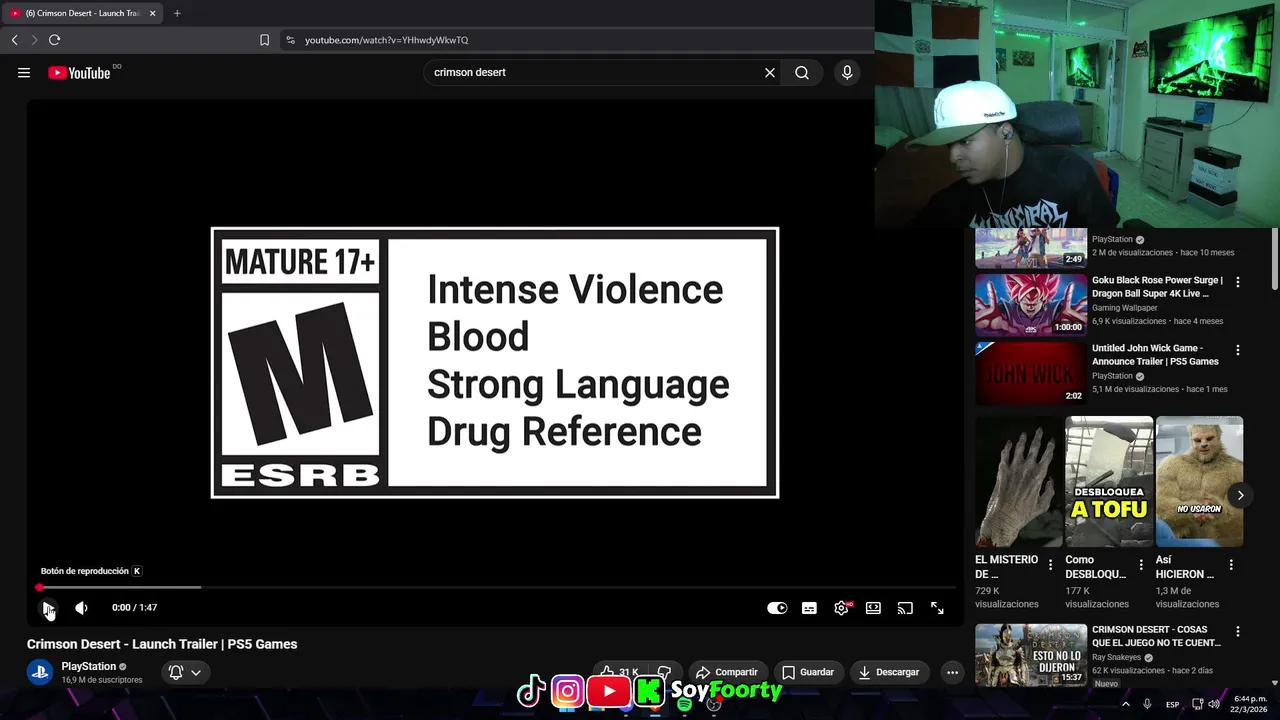Open a new browser tab
The height and width of the screenshot is (720, 1280).
[177, 13]
